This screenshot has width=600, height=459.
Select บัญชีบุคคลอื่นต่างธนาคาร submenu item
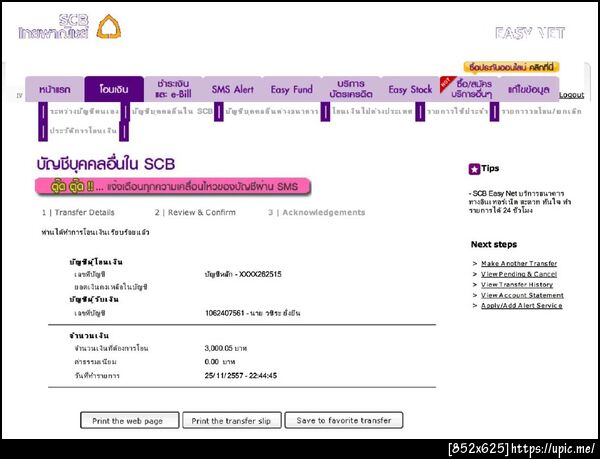pyautogui.click(x=272, y=111)
